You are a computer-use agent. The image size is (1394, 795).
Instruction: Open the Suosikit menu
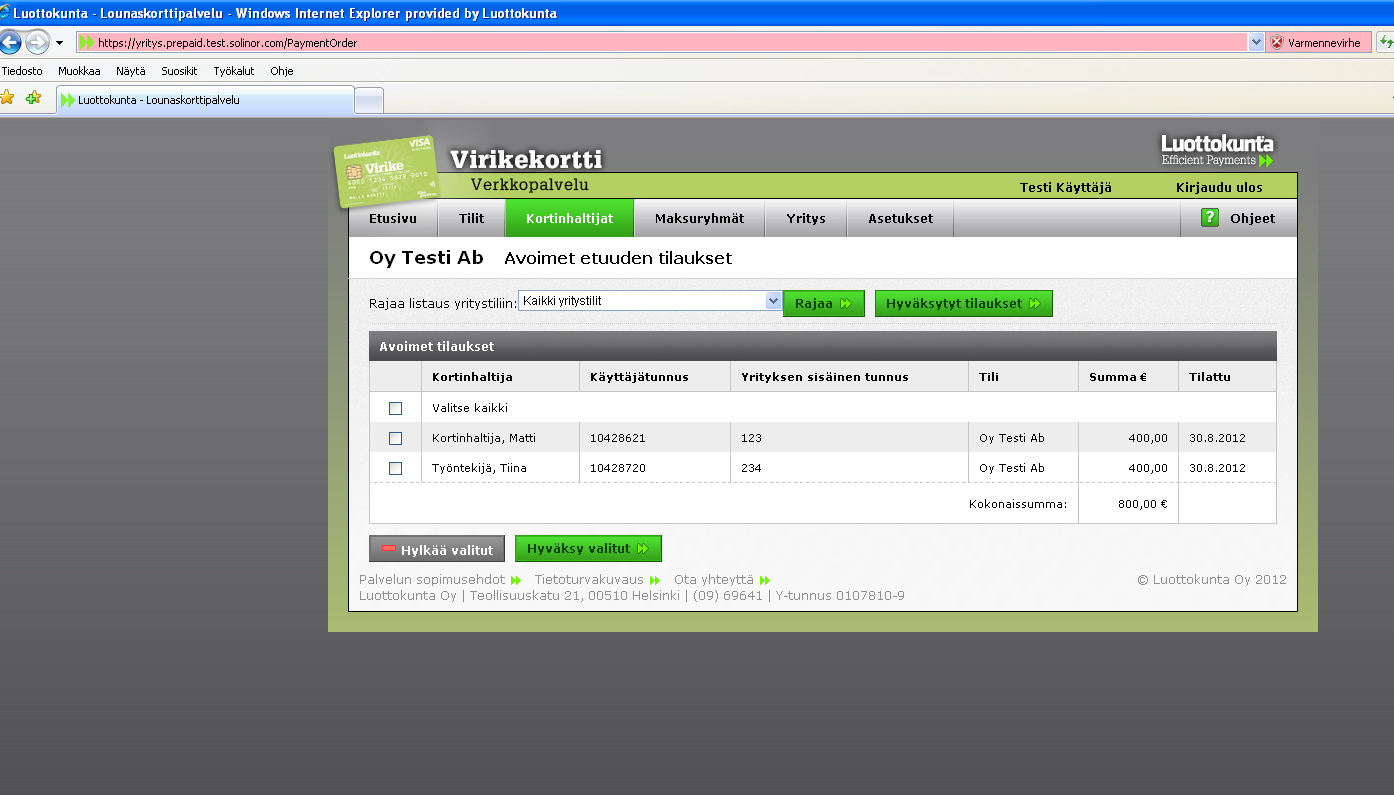(179, 71)
